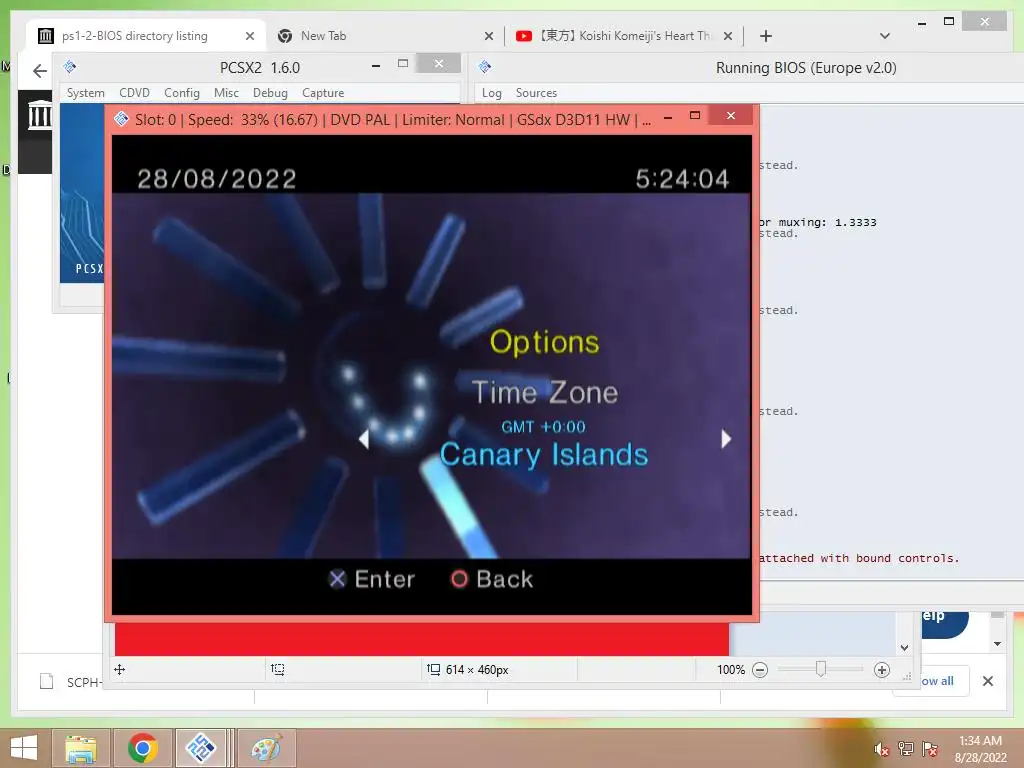Close the ps1-2-BIOS directory listing tab

250,36
